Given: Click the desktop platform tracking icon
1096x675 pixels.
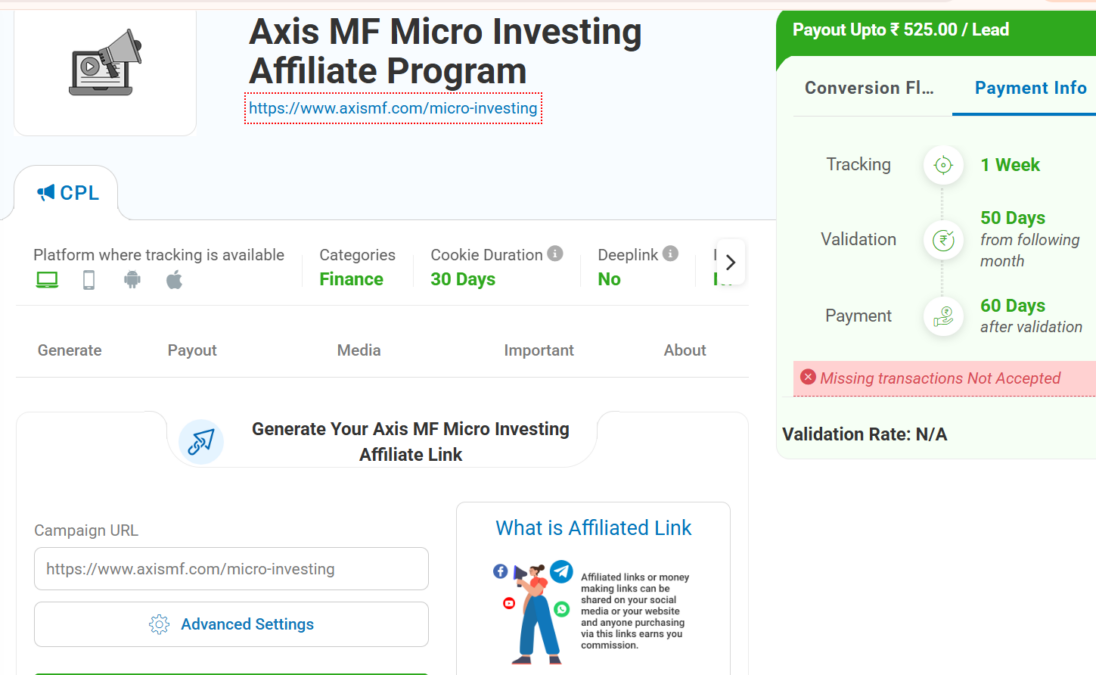Looking at the screenshot, I should point(47,280).
